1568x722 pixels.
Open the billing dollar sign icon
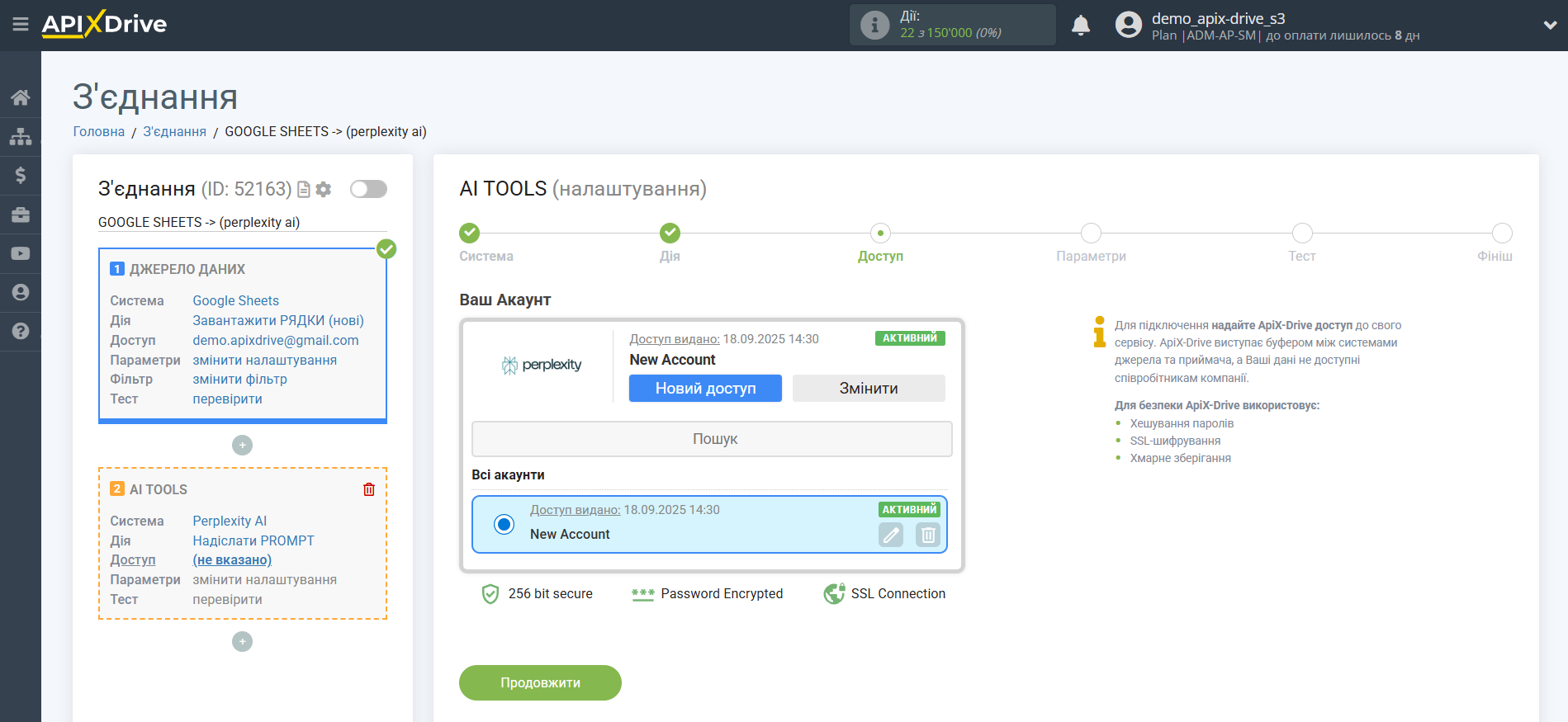21,175
